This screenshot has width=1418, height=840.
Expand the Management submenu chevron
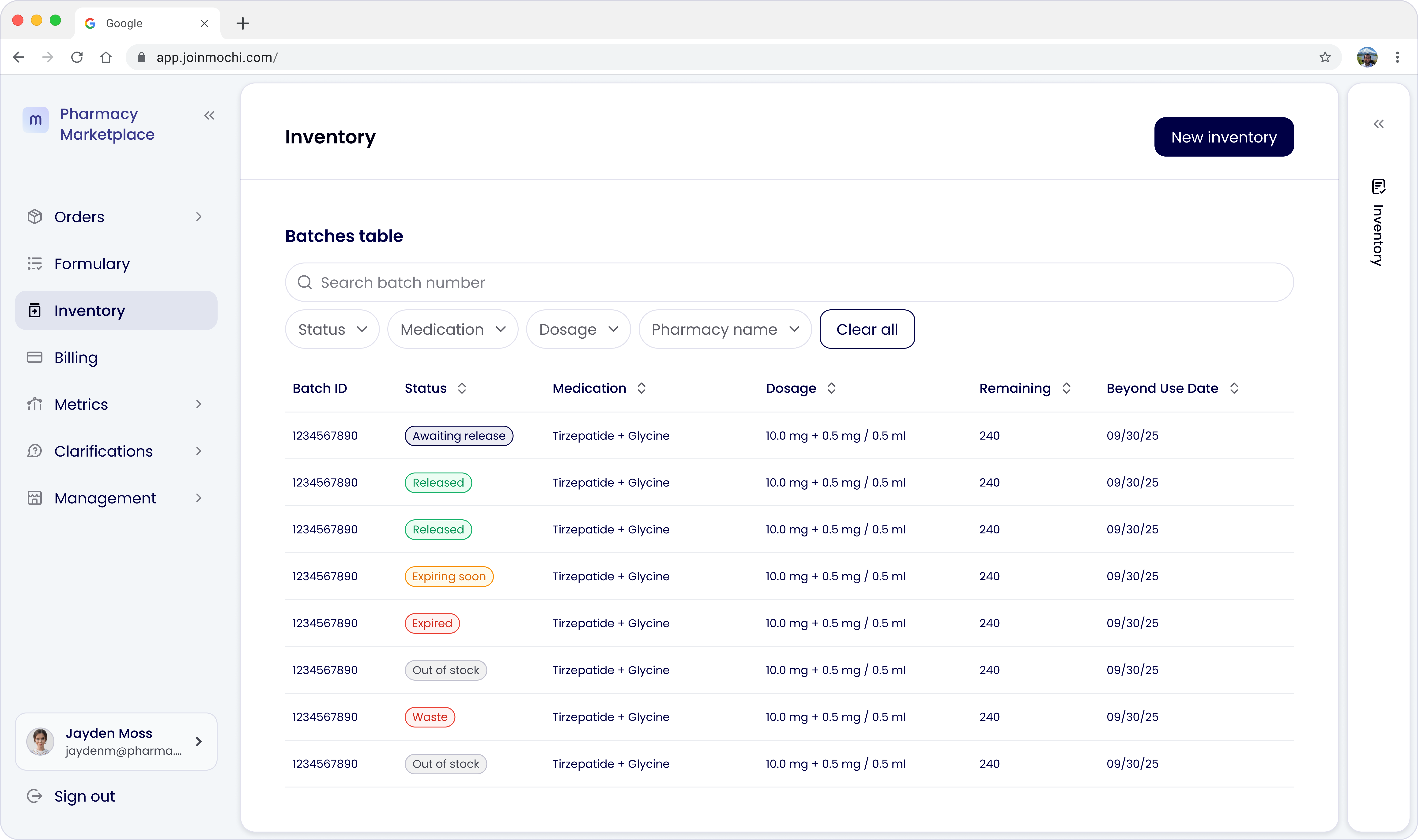click(x=199, y=498)
